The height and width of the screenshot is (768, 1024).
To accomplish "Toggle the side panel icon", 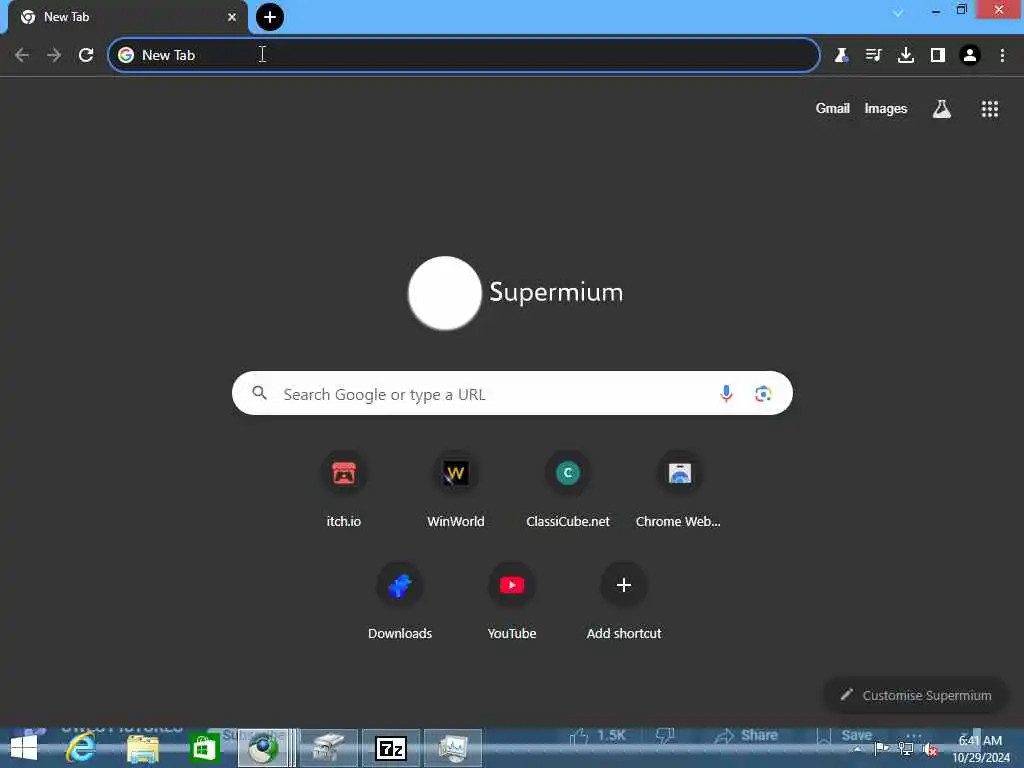I will coord(938,55).
